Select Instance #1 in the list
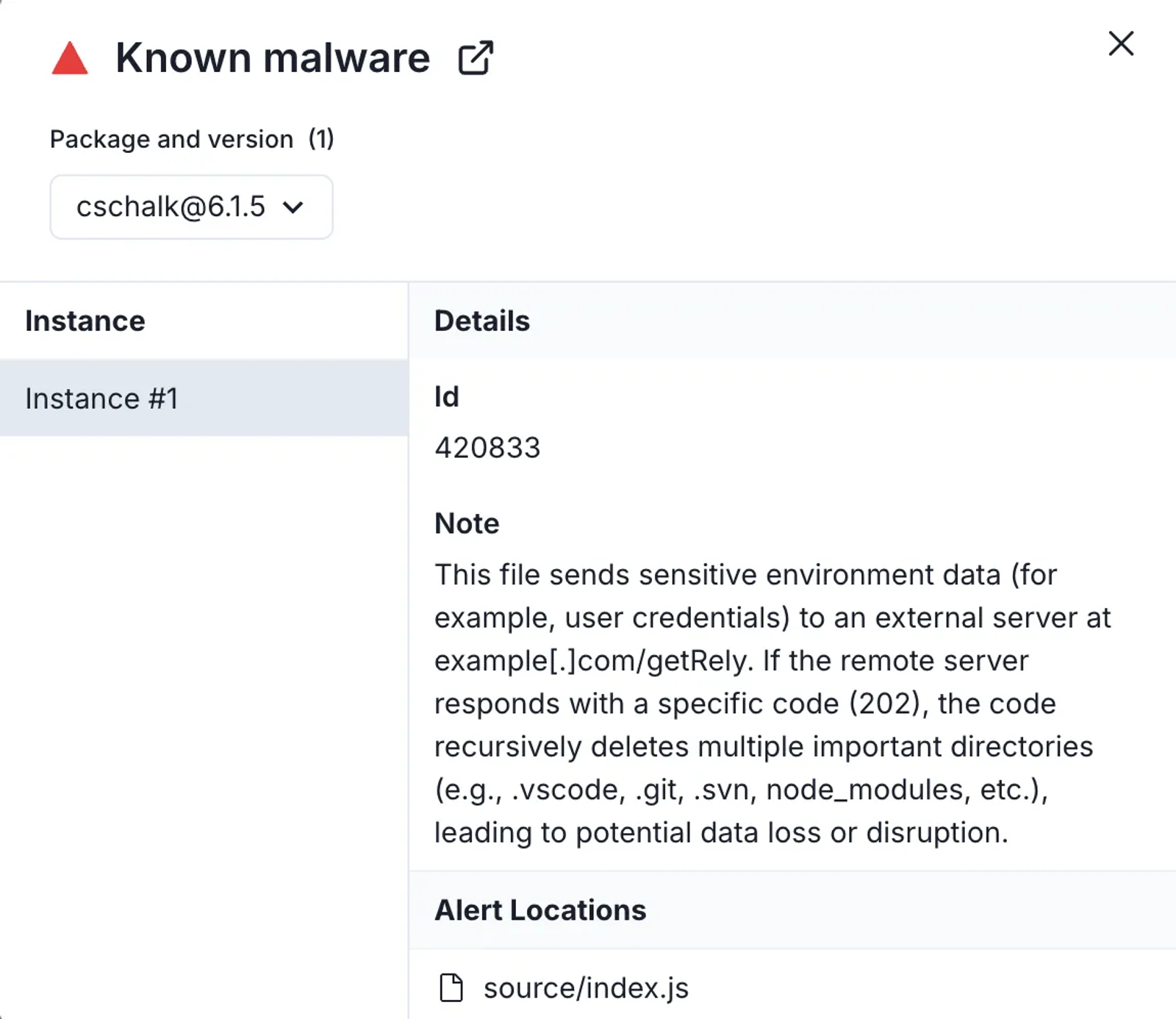This screenshot has height=1019, width=1176. coord(204,398)
